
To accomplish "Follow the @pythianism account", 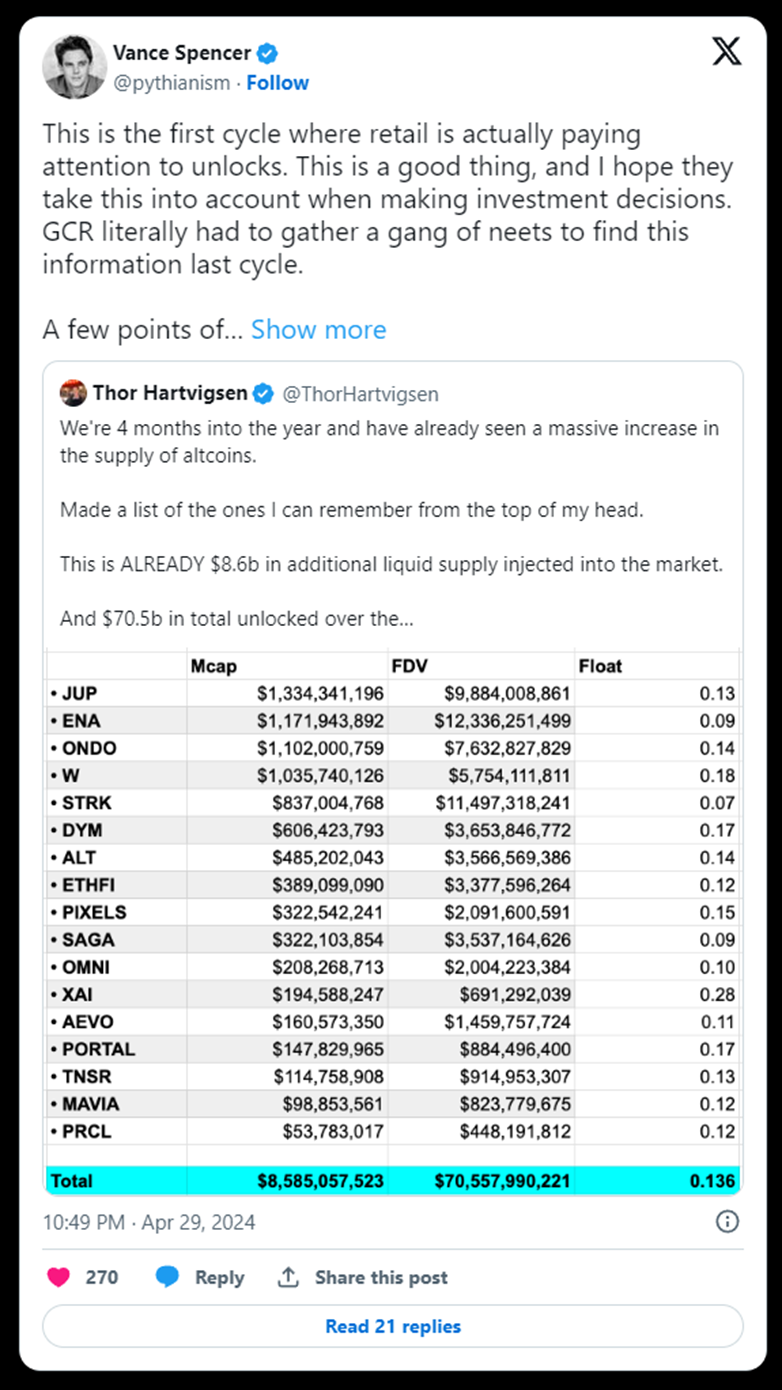I will tap(278, 83).
